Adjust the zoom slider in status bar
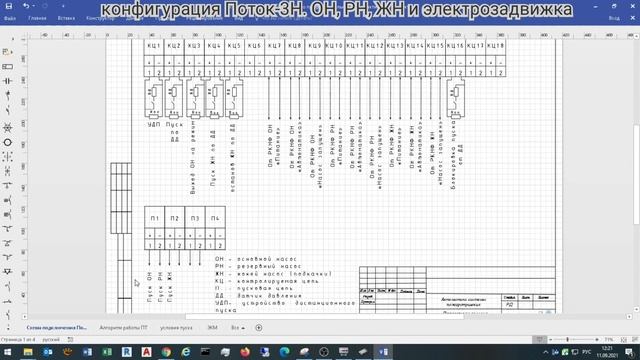Viewport: 640px width, 360px height. pyautogui.click(x=567, y=340)
